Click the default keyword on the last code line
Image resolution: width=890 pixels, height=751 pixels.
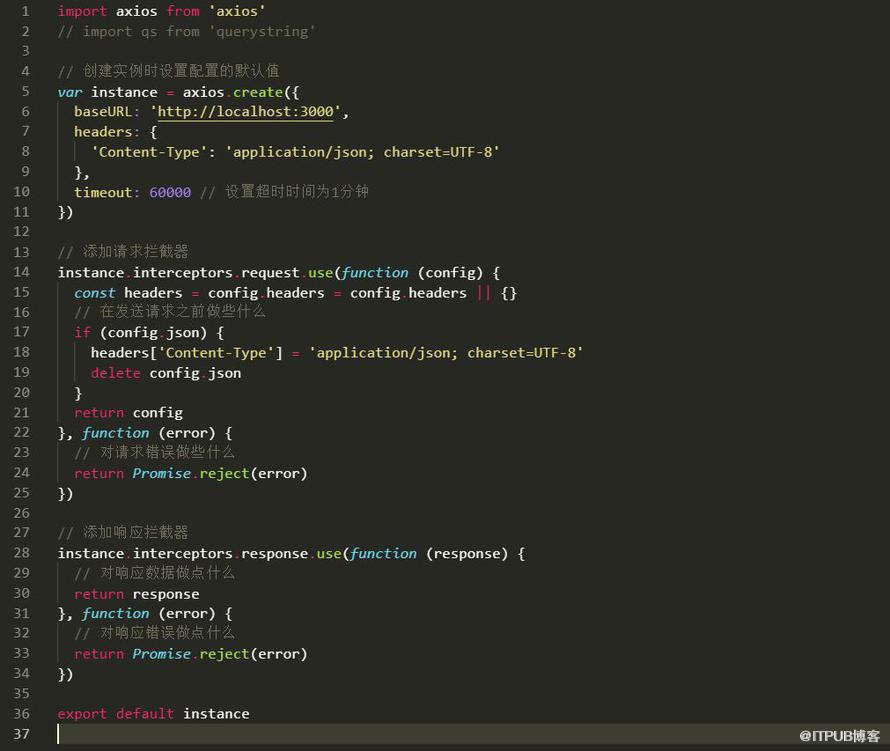point(145,714)
